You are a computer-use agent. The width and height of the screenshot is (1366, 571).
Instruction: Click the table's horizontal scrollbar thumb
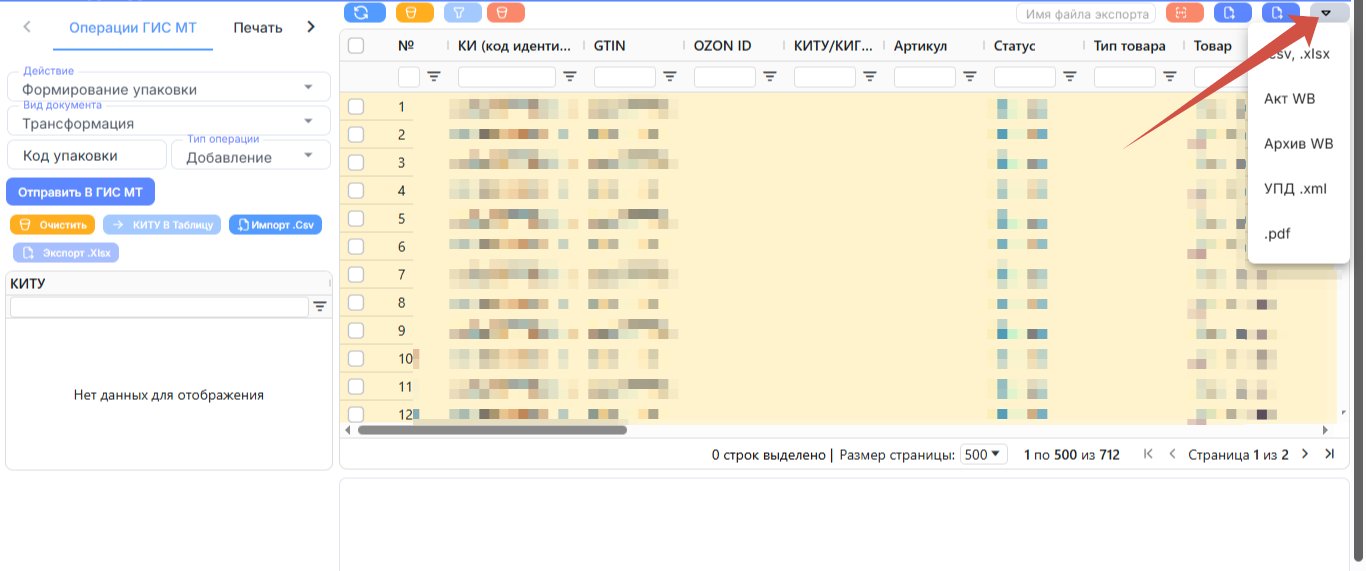coord(492,430)
